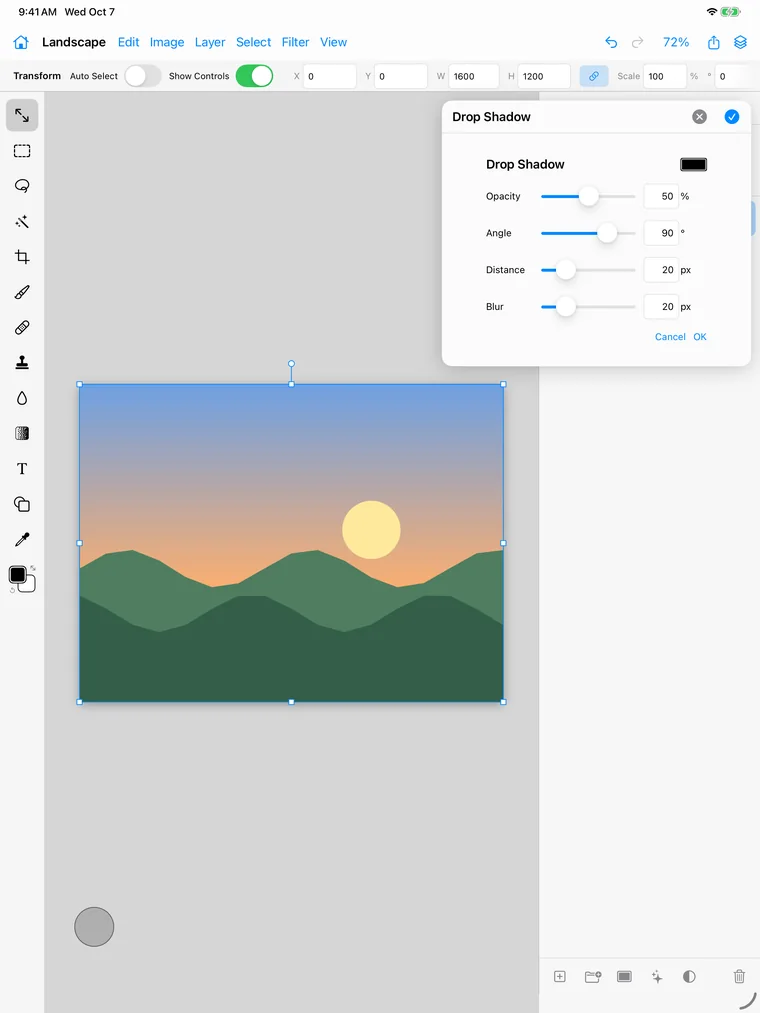Tap the Home icon
This screenshot has width=760, height=1013.
click(21, 42)
